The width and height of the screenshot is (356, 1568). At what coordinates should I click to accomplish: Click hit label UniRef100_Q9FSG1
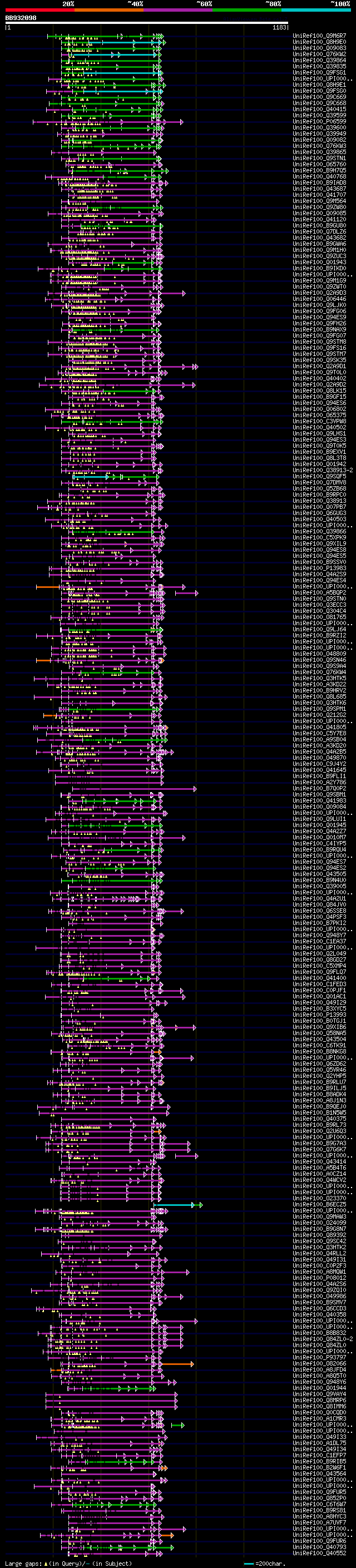319,72
